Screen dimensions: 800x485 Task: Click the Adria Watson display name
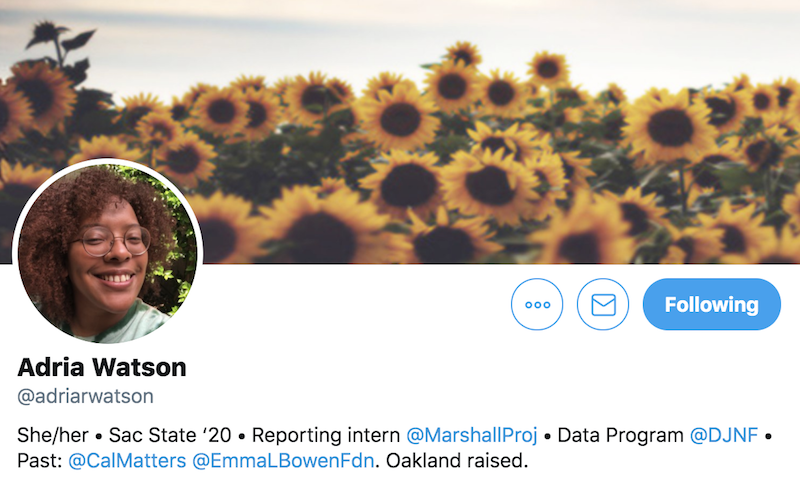[102, 367]
